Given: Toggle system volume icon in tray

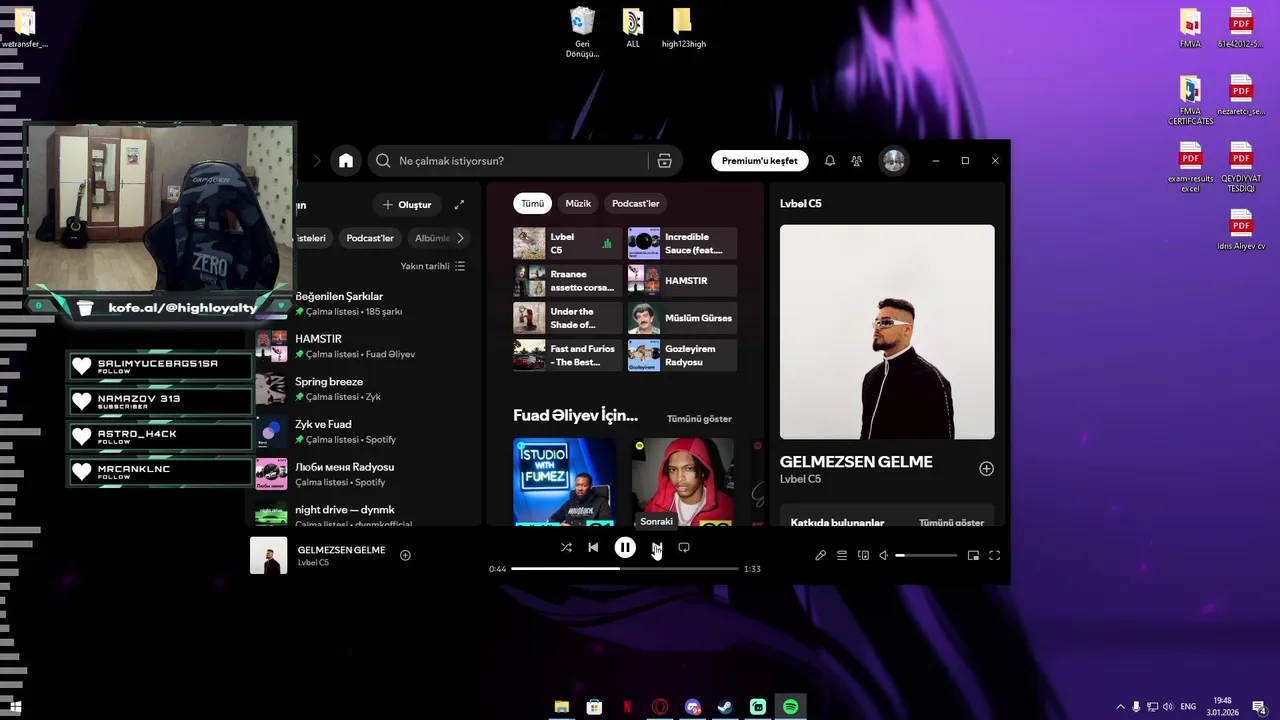Looking at the screenshot, I should pyautogui.click(x=1168, y=707).
